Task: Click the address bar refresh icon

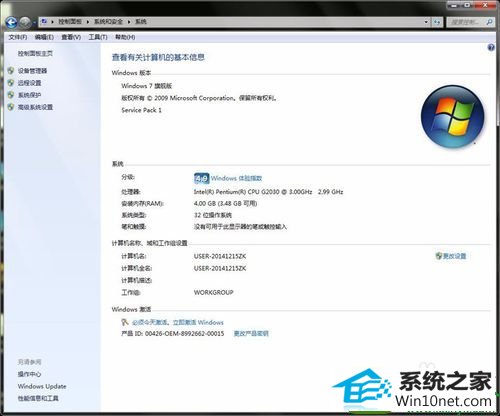Action: pos(437,22)
